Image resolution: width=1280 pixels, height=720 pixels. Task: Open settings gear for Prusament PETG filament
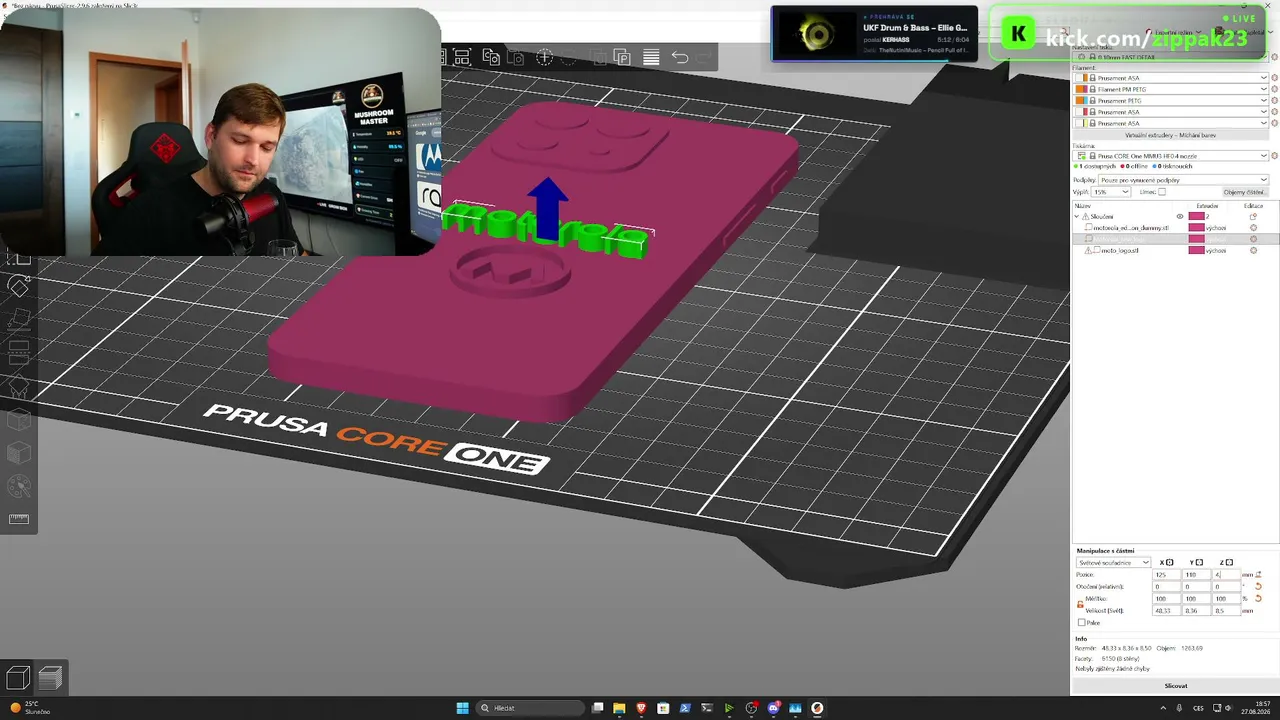pos(1274,101)
